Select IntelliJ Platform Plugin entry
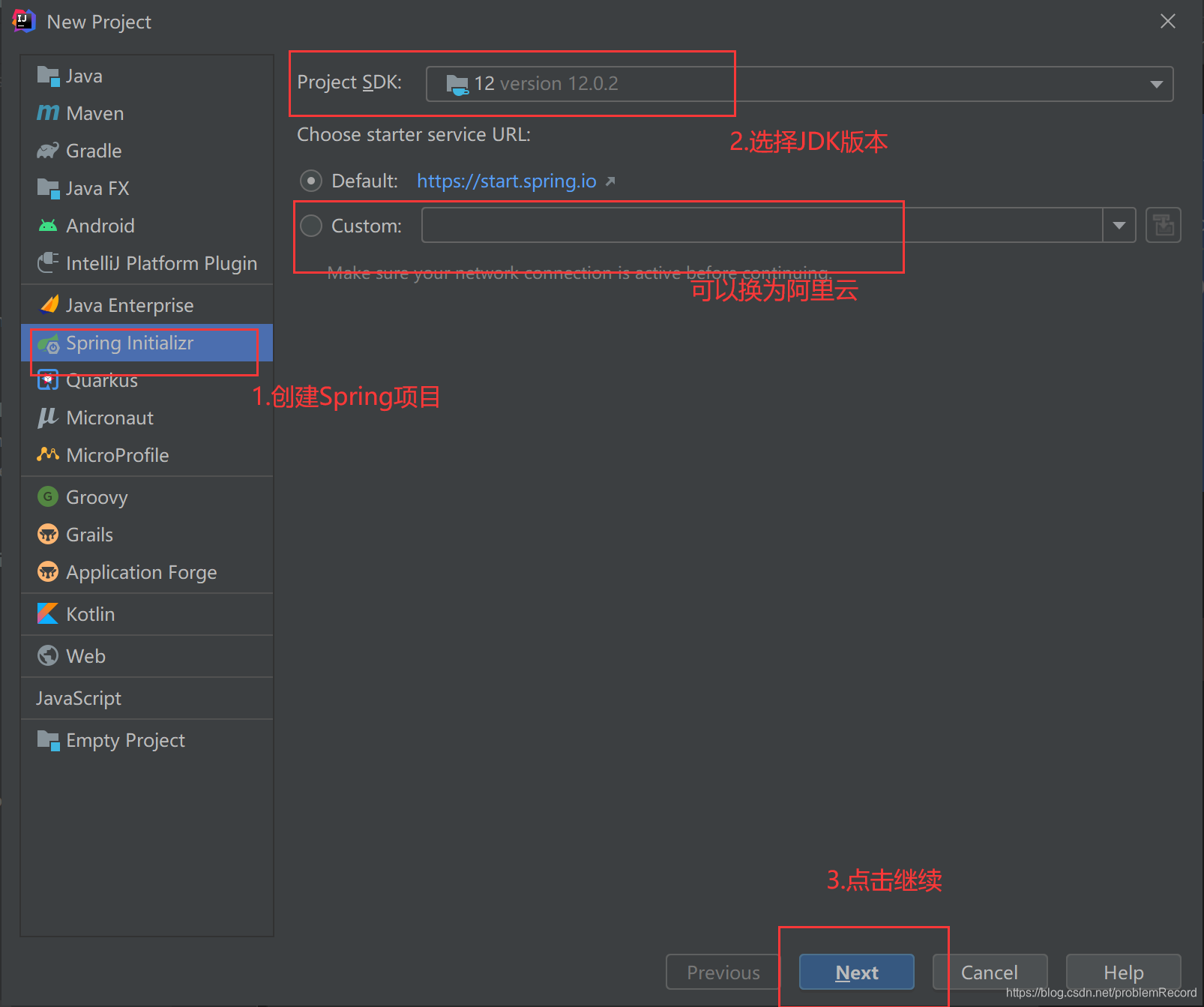 coord(147,263)
